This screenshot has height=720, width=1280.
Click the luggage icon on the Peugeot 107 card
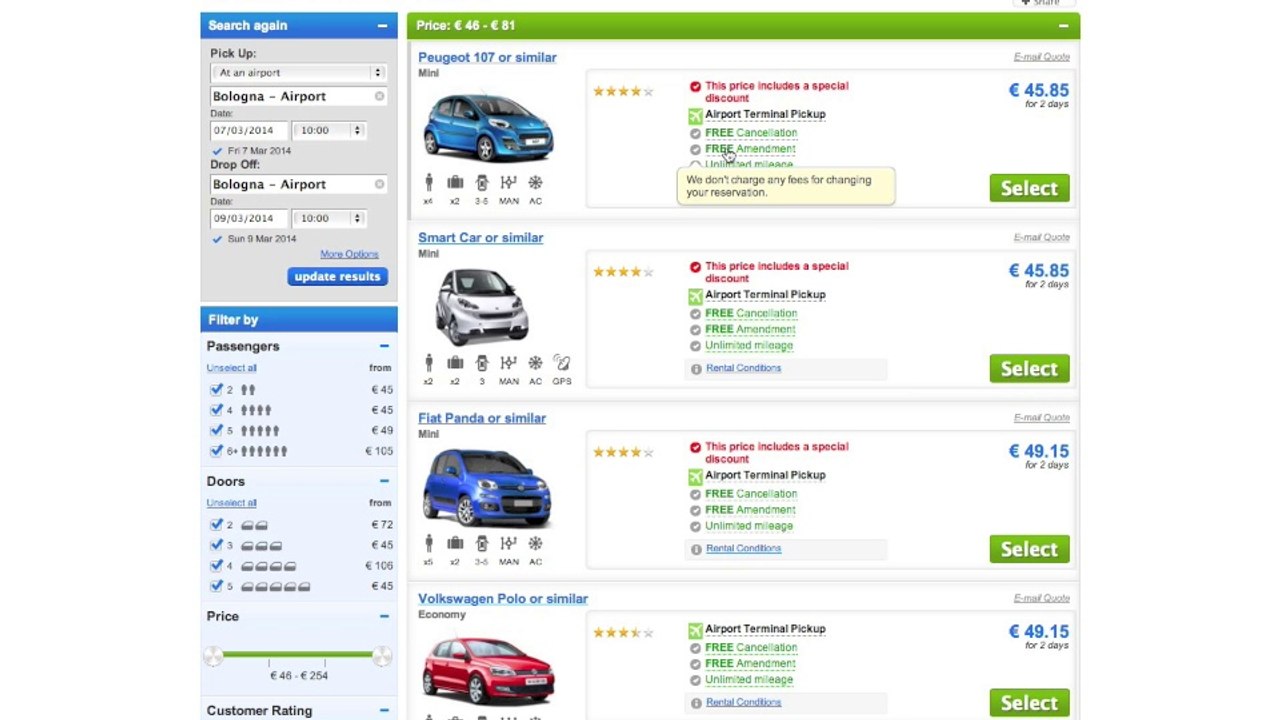click(x=455, y=183)
